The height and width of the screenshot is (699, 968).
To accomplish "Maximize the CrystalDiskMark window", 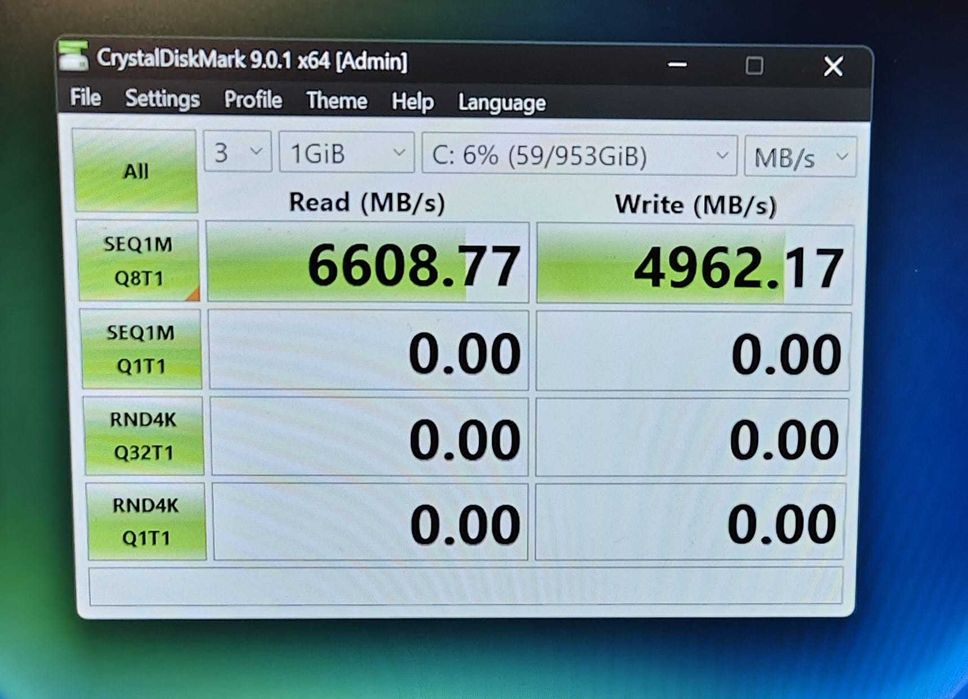I will point(754,65).
